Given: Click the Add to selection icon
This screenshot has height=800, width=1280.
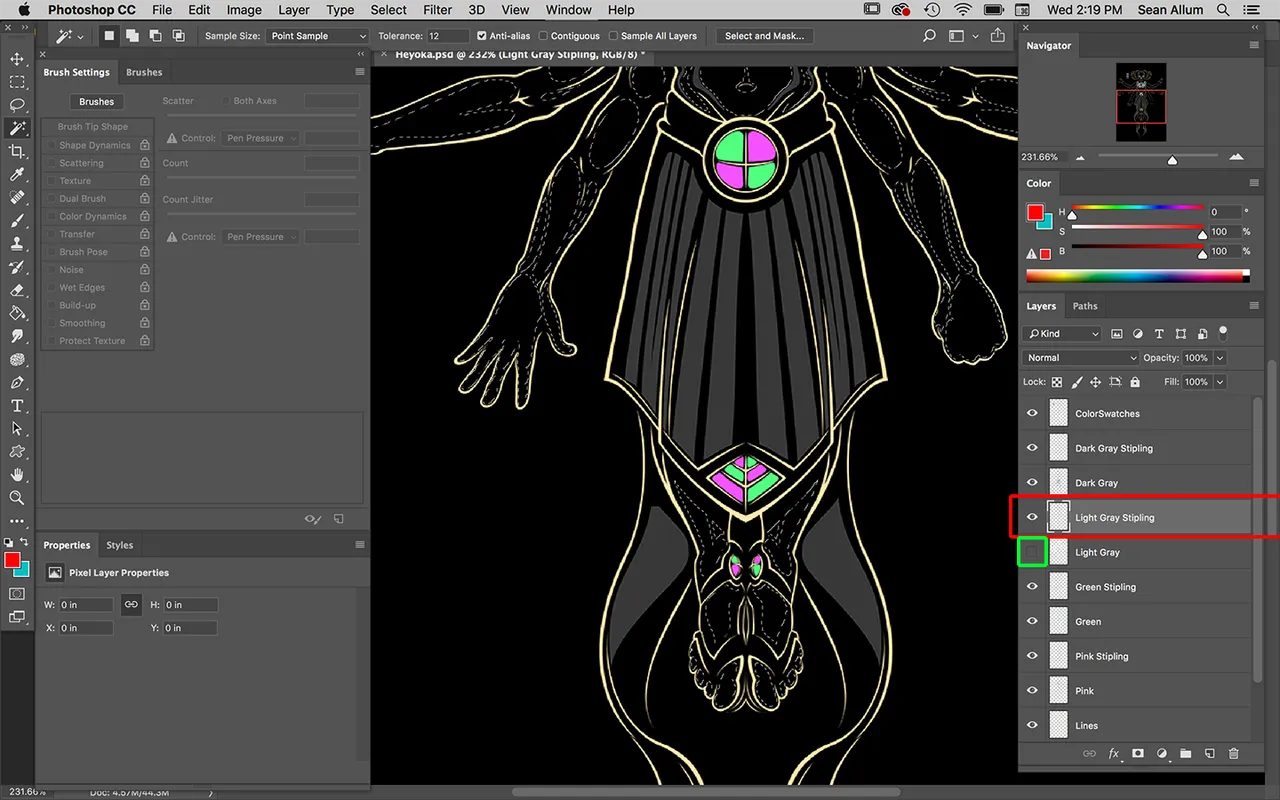Looking at the screenshot, I should (132, 36).
